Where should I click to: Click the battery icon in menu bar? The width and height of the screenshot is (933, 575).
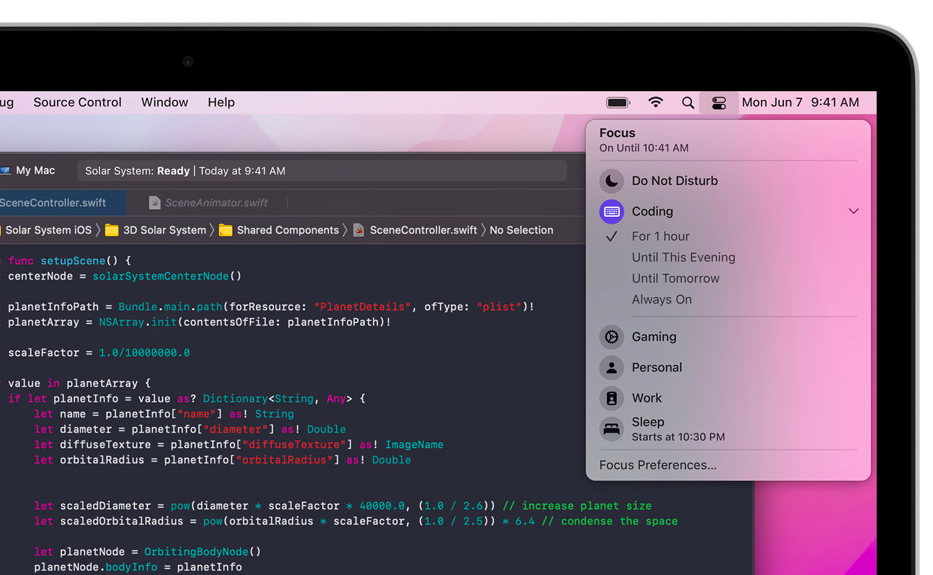(x=618, y=102)
